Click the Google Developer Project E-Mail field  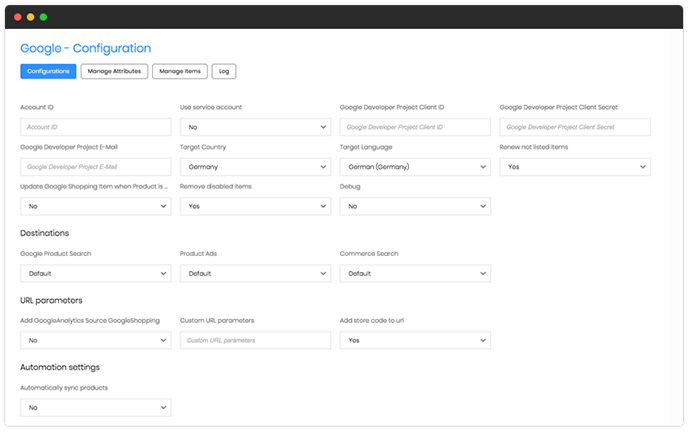[95, 167]
